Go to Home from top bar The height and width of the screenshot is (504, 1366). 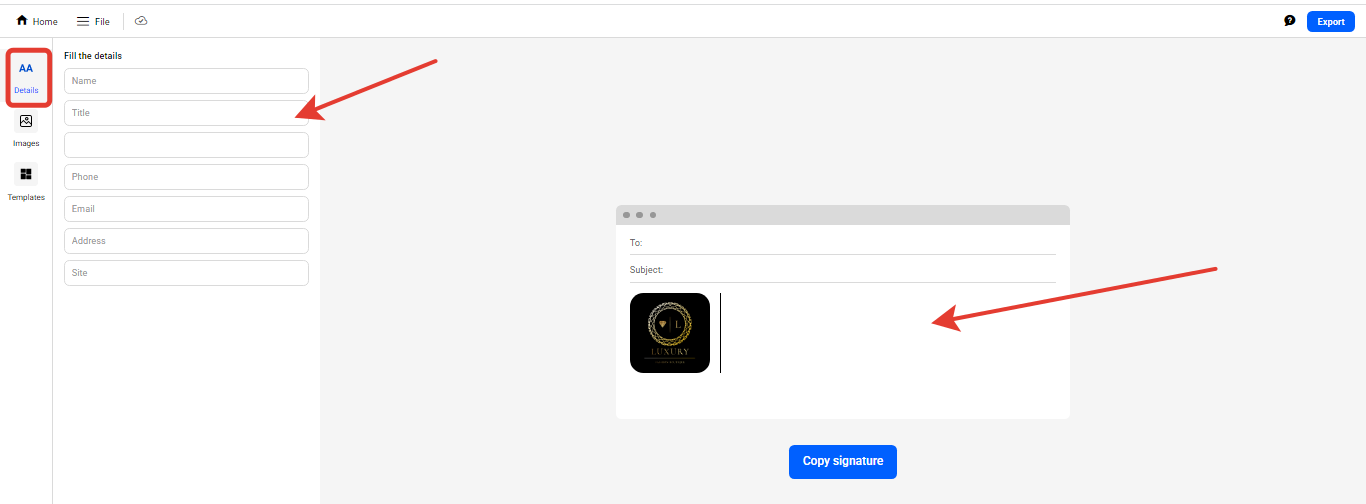click(x=37, y=21)
